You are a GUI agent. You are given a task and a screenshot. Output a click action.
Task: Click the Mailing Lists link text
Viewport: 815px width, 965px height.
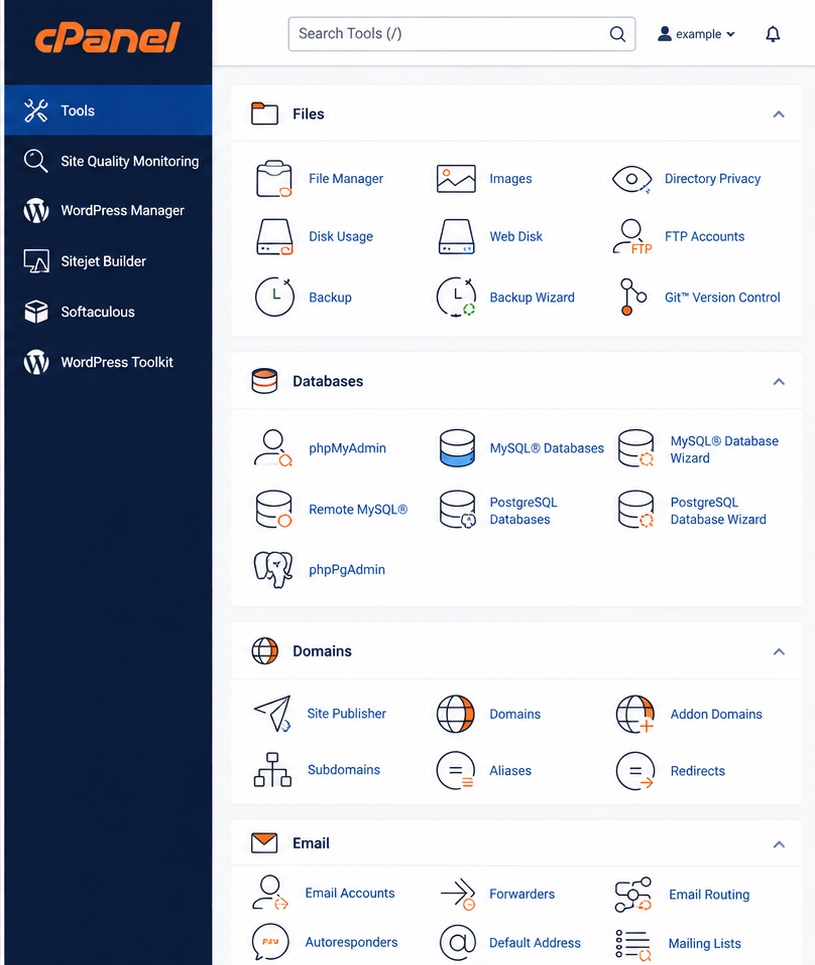pyautogui.click(x=705, y=943)
